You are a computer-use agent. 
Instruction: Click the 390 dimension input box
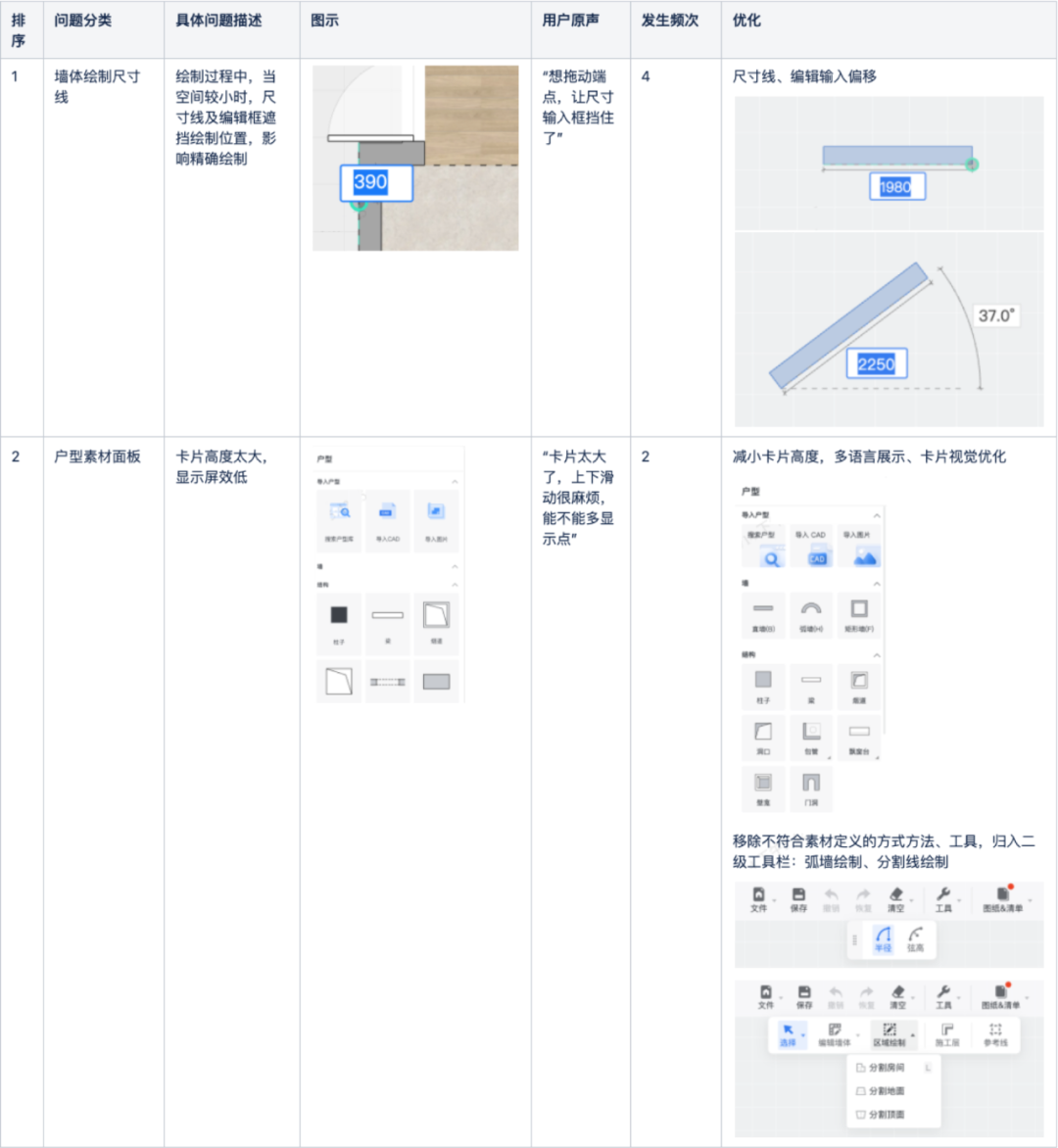point(376,182)
